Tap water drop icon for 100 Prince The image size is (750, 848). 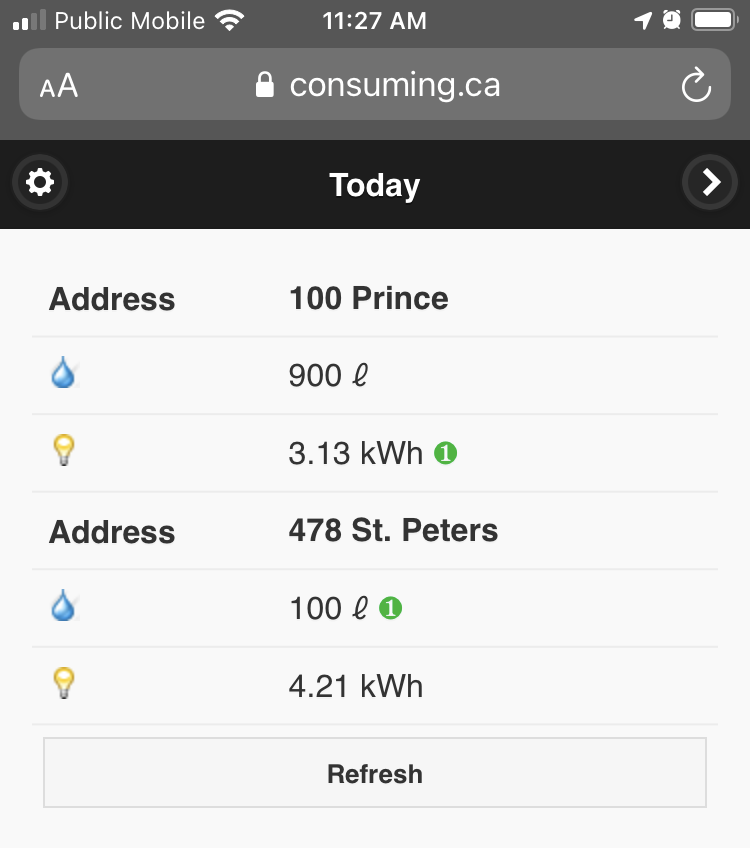point(63,373)
